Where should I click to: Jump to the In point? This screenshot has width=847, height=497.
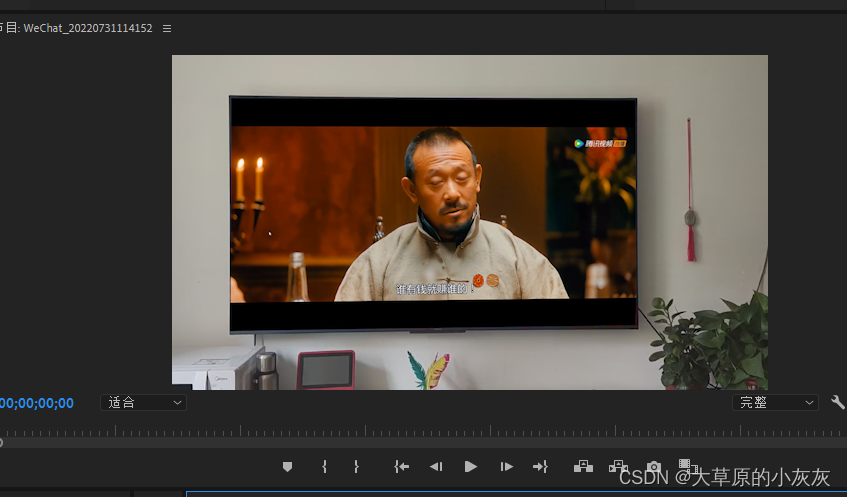pyautogui.click(x=401, y=467)
